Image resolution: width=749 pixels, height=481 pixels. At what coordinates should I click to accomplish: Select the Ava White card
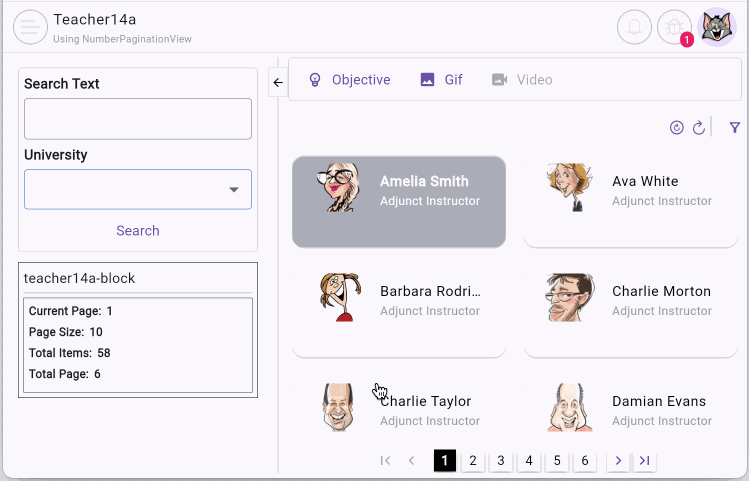click(x=631, y=201)
